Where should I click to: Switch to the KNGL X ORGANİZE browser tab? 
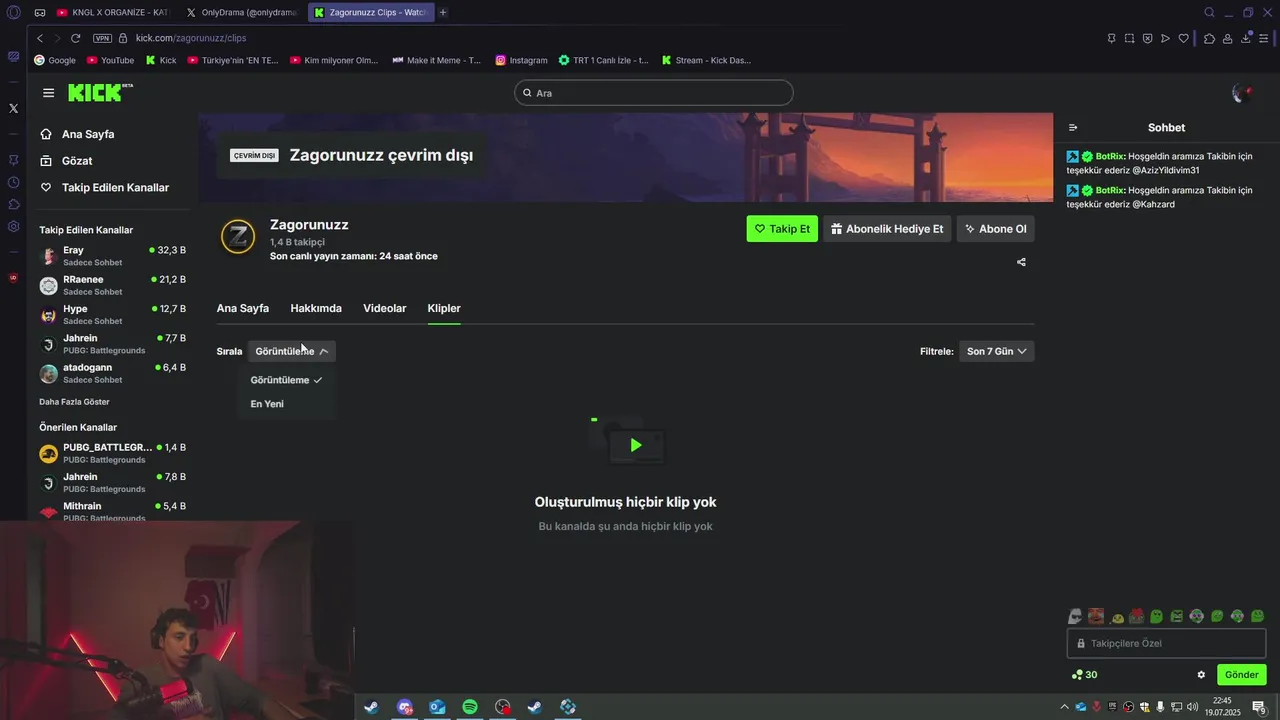click(113, 13)
